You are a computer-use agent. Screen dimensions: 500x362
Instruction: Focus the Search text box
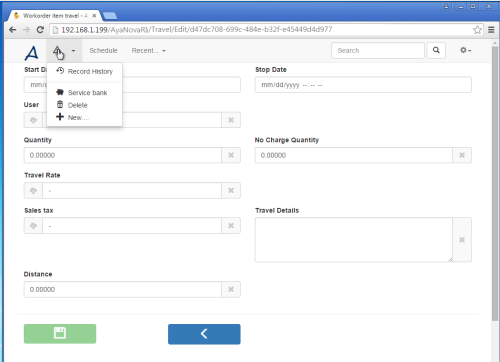point(378,51)
